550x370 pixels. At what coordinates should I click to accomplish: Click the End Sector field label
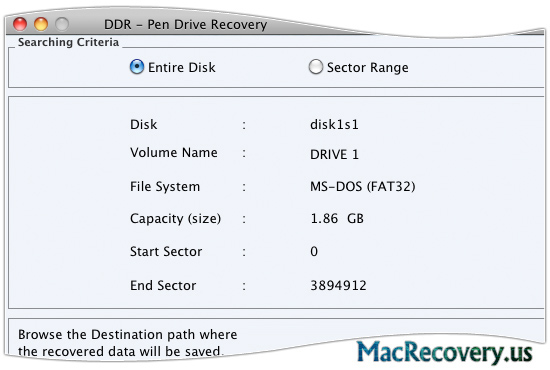click(163, 285)
